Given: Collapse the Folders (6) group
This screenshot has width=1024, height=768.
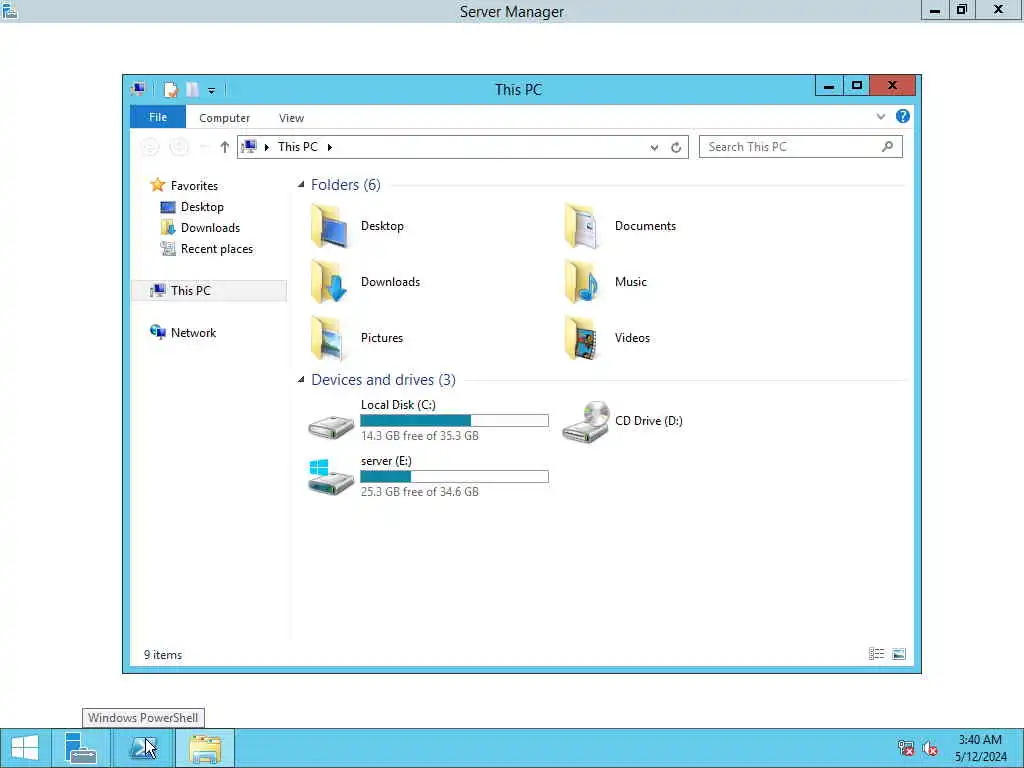Looking at the screenshot, I should 301,185.
